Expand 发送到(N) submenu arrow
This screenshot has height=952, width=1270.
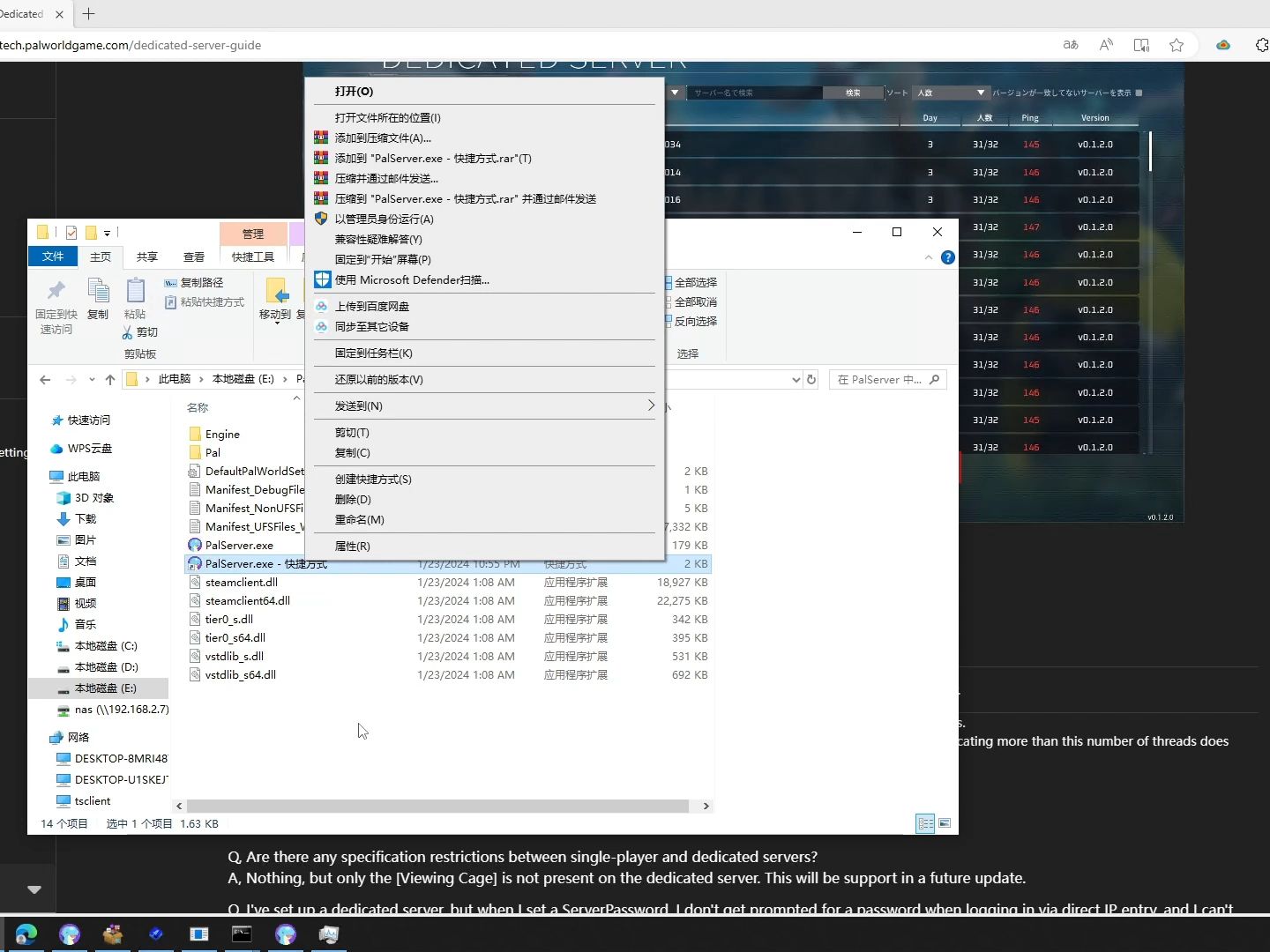tap(651, 406)
